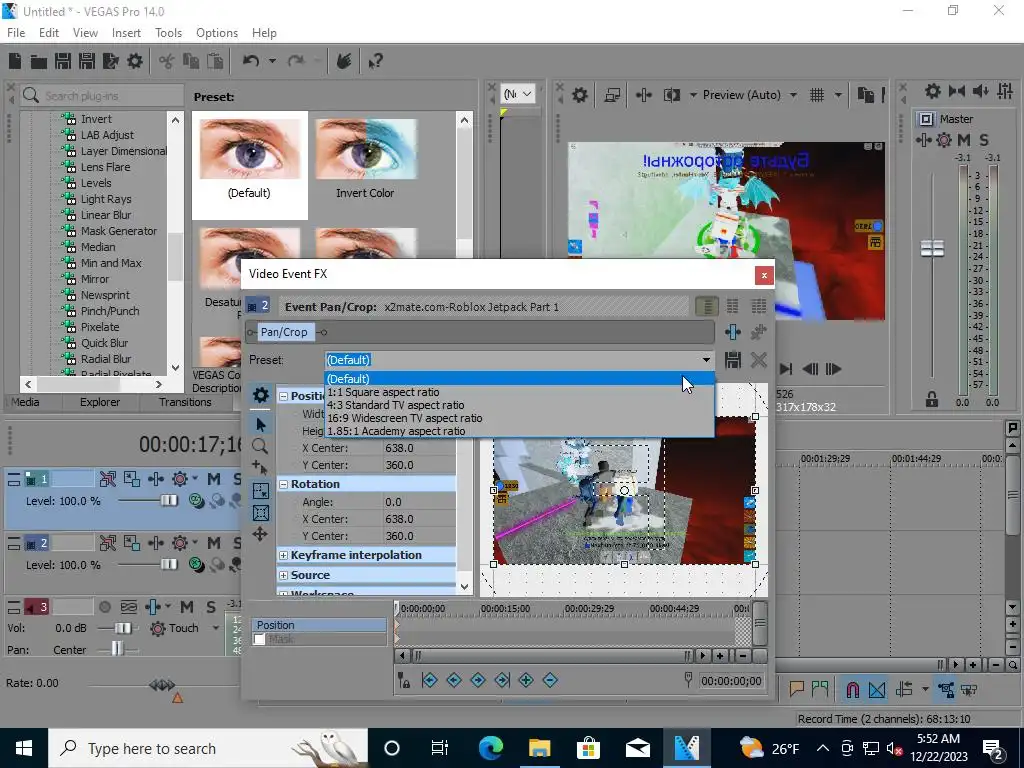
Task: Toggle the Master bus Solo S button
Action: tap(984, 140)
